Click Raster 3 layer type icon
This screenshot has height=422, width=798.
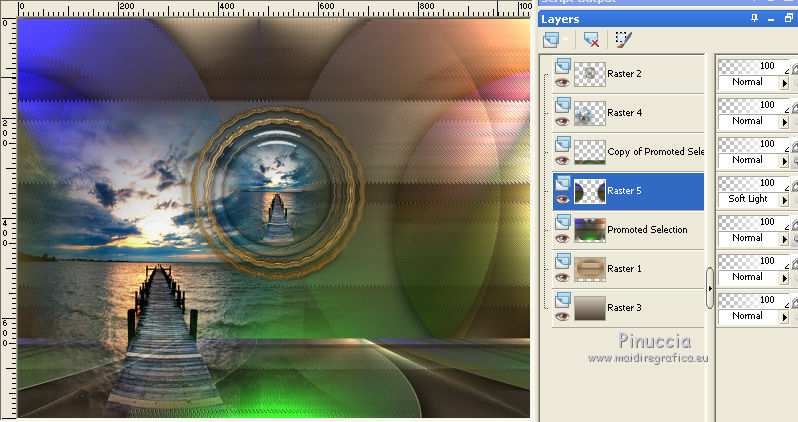coord(563,300)
